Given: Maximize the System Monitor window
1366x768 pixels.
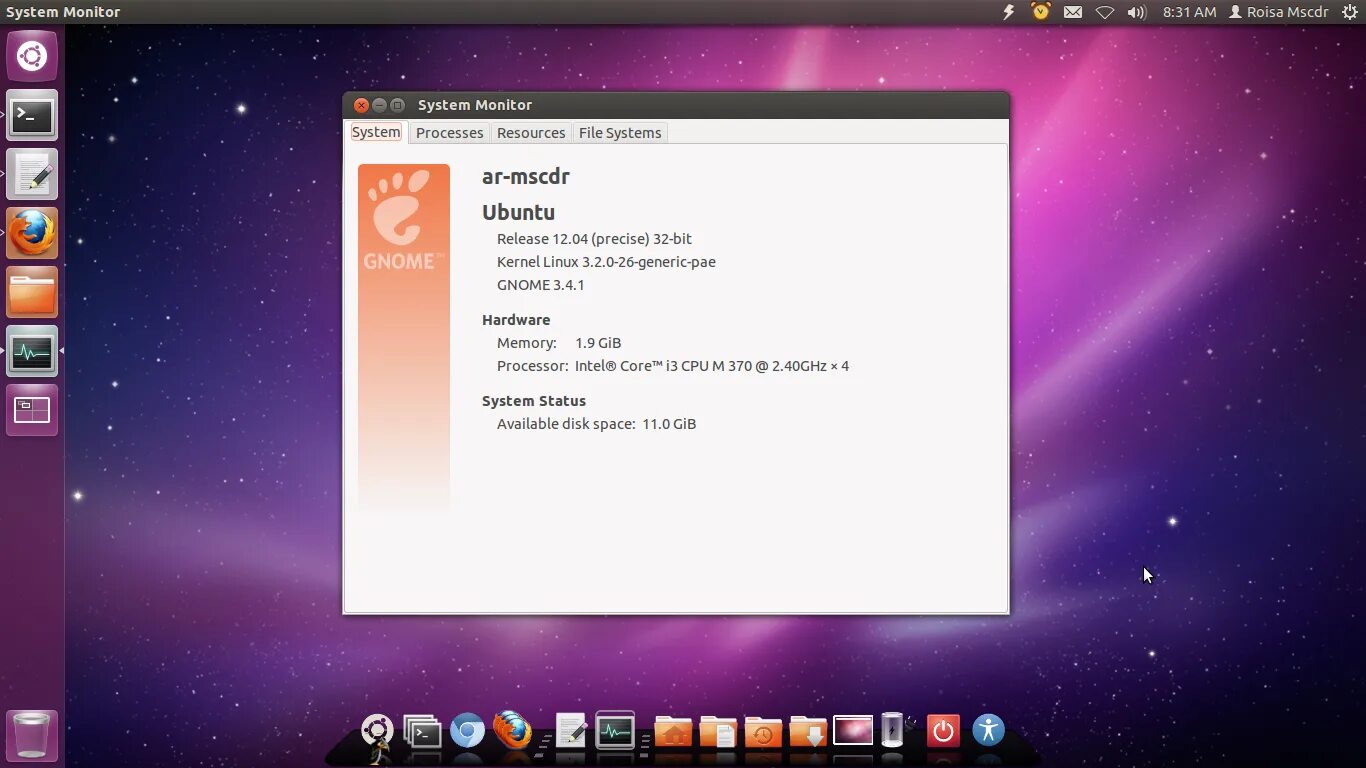Looking at the screenshot, I should pos(397,105).
